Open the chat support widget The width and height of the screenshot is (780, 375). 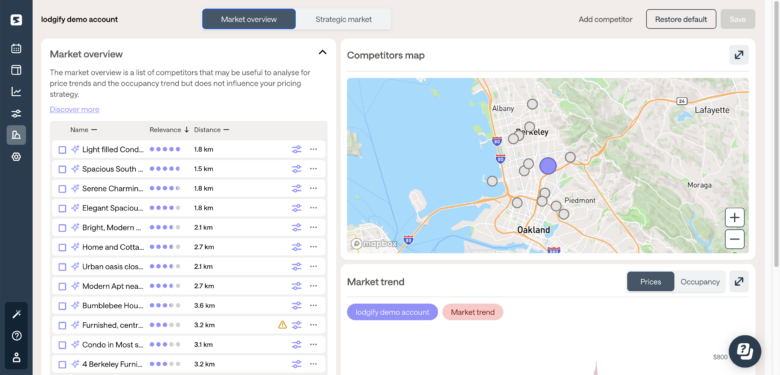(x=745, y=351)
